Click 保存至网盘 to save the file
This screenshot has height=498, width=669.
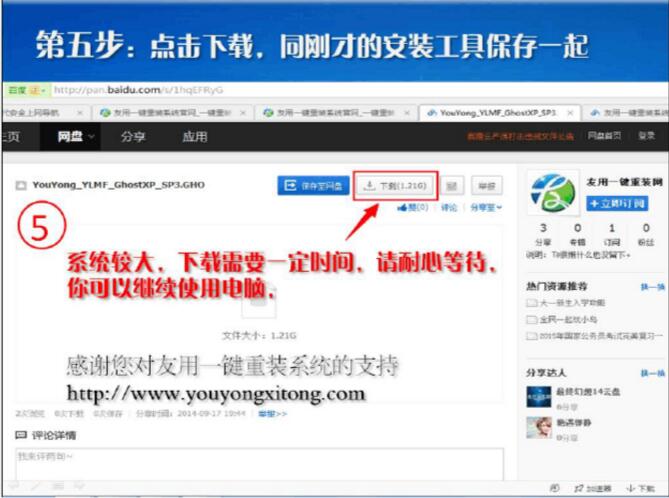pos(313,185)
